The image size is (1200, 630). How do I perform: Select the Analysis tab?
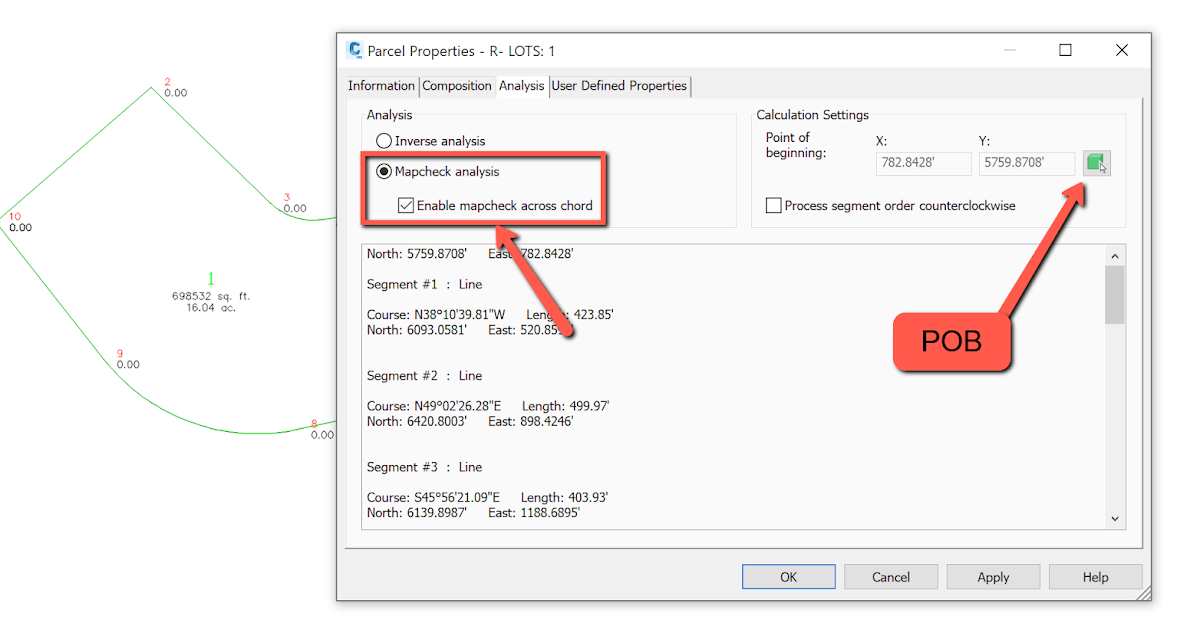(521, 86)
